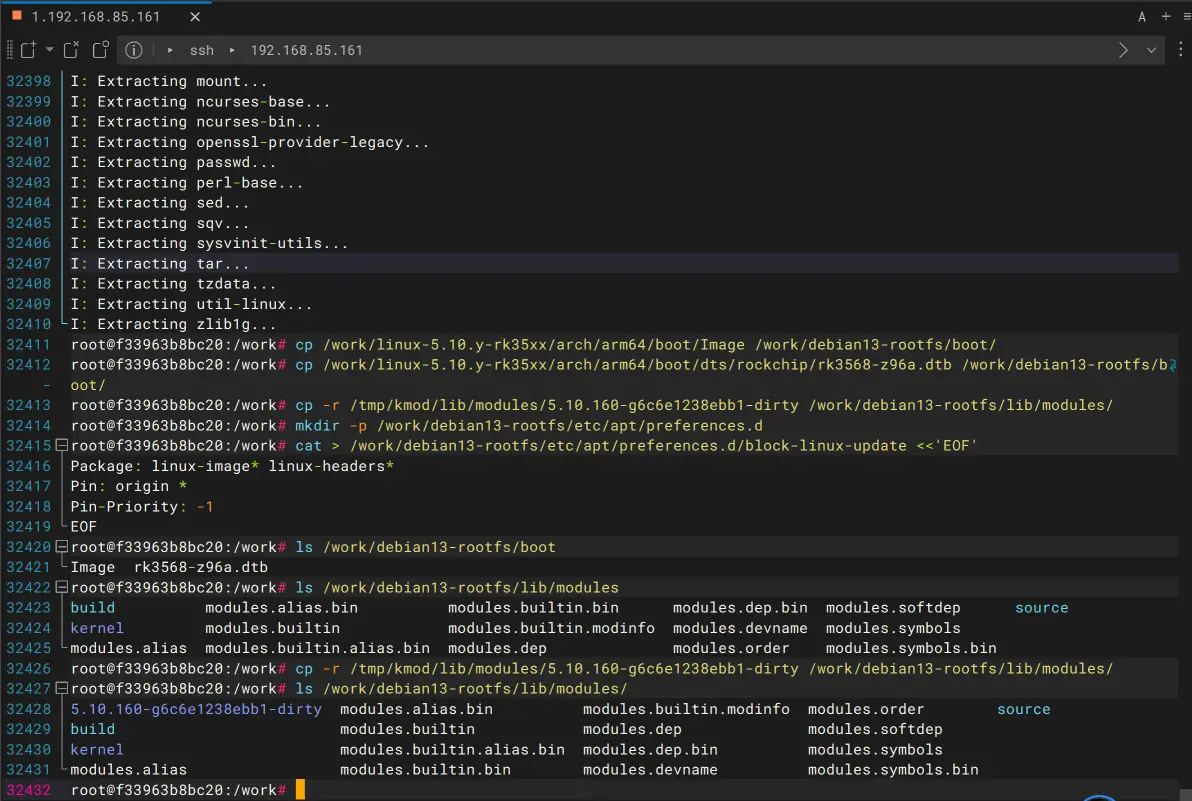Collapse the fold marker at line 32415
This screenshot has width=1192, height=801.
pyautogui.click(x=62, y=445)
